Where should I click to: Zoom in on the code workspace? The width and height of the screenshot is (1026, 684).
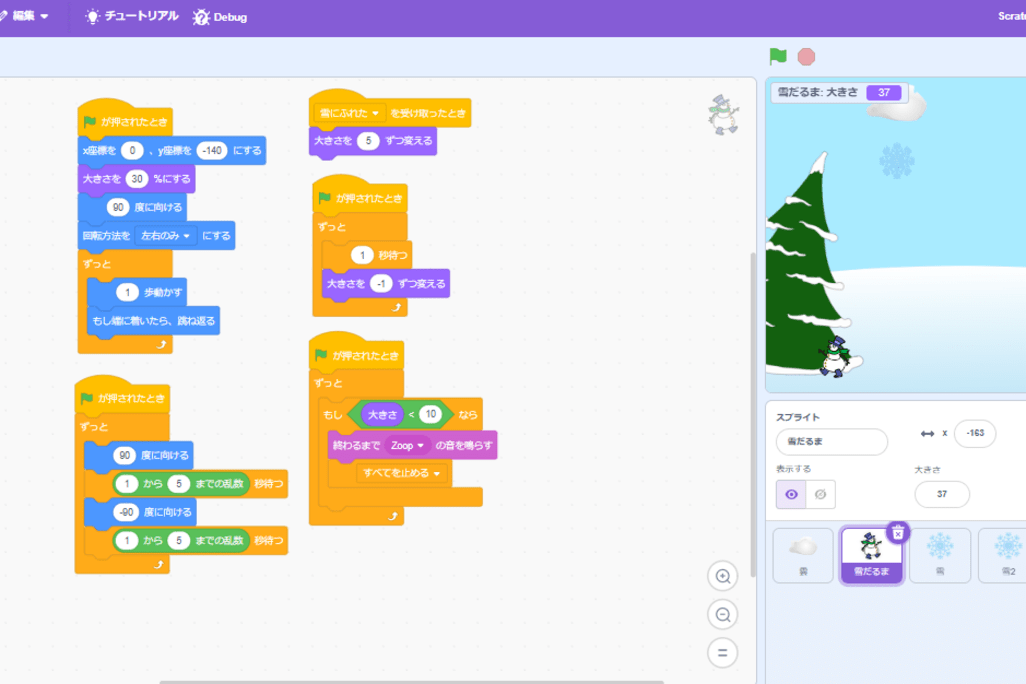click(x=722, y=576)
